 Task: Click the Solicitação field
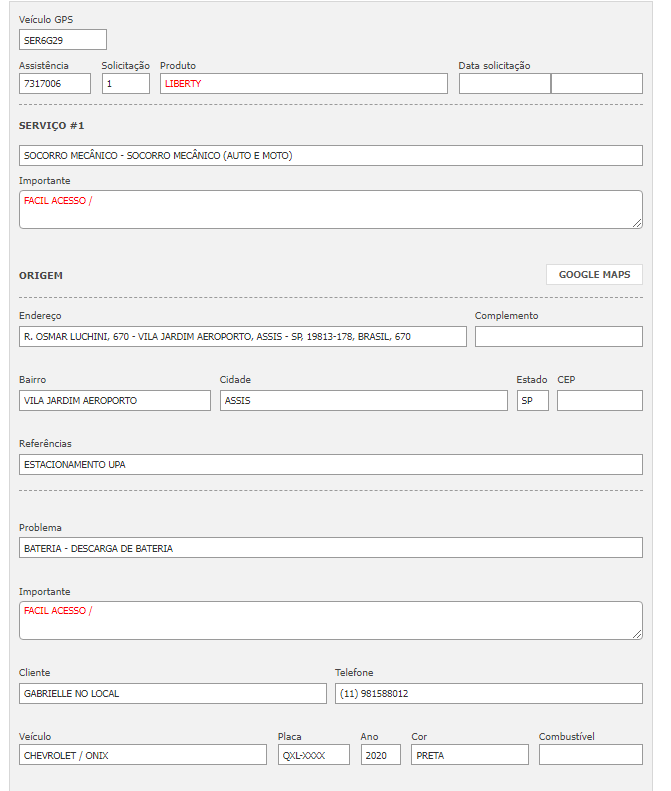[125, 84]
